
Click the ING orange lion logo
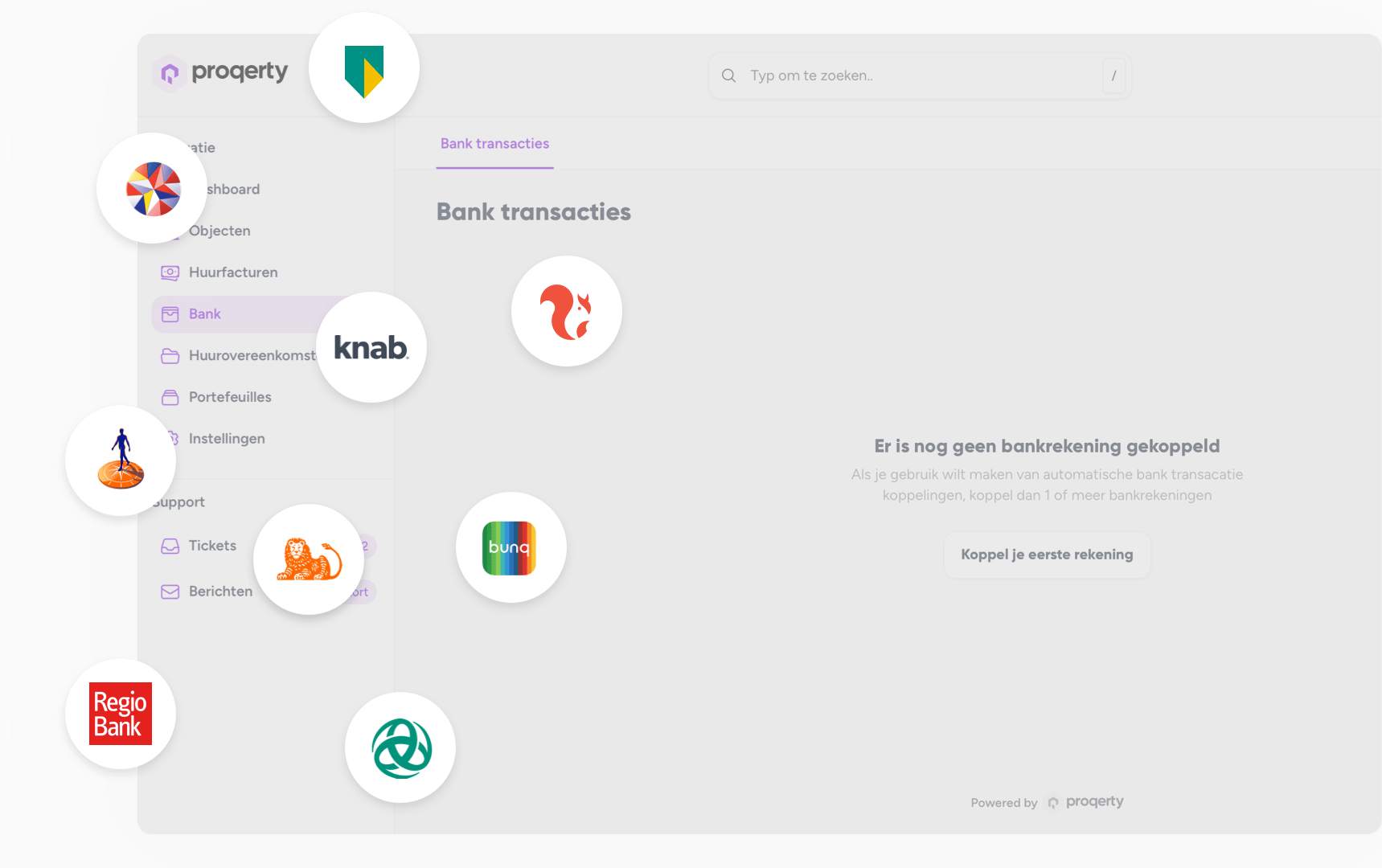coord(309,559)
